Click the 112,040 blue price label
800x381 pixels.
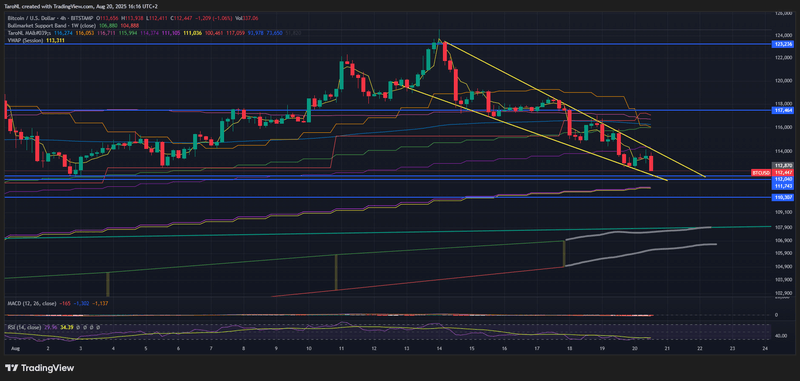point(783,180)
